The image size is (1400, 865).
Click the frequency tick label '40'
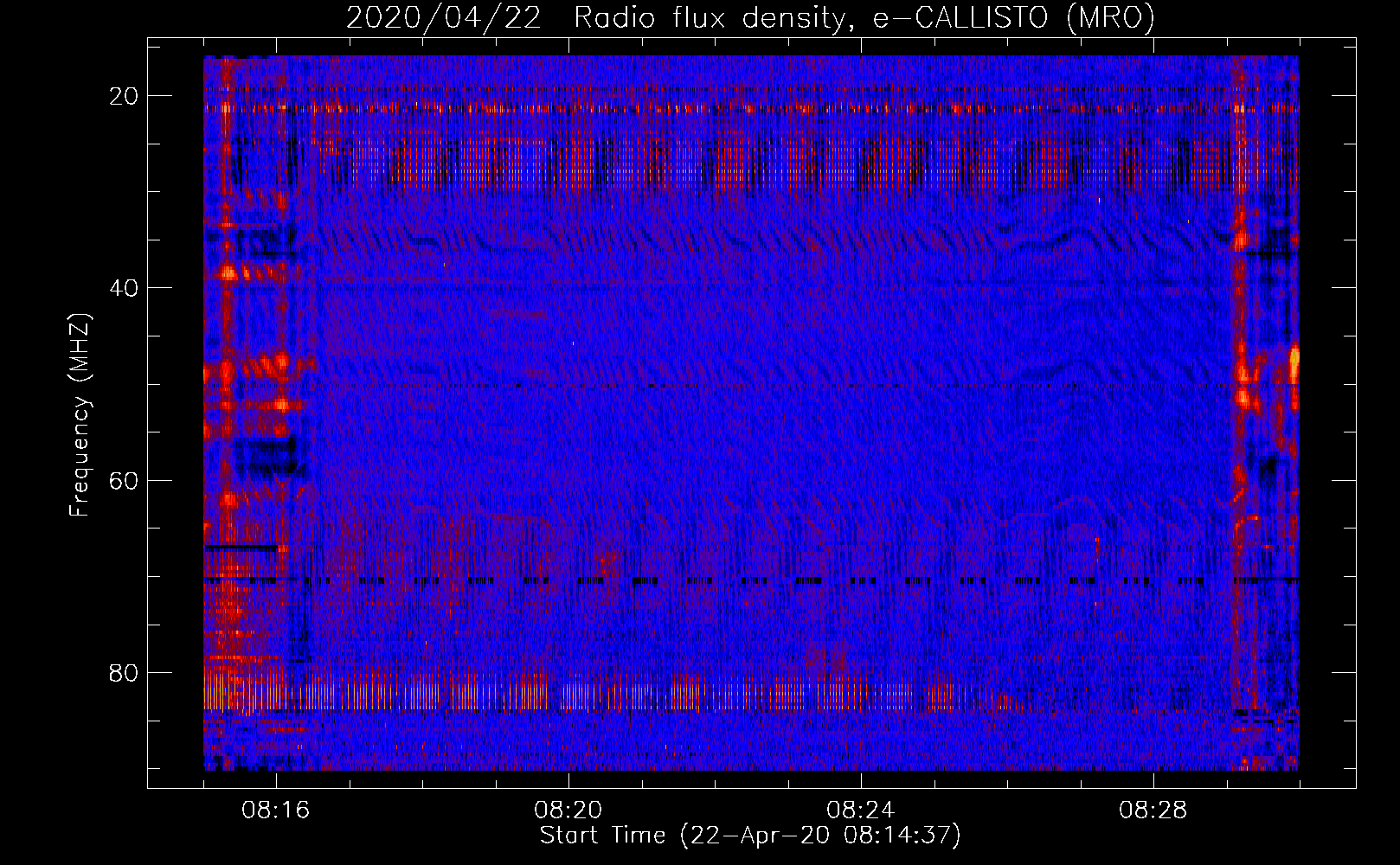(x=125, y=288)
